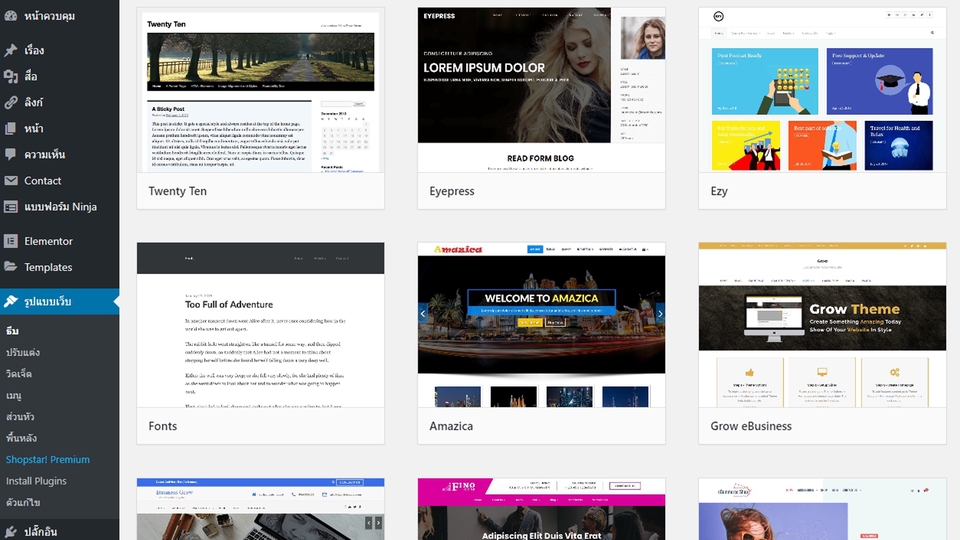The image size is (960, 540).
Task: Click the Ezy theme name
Action: [719, 191]
